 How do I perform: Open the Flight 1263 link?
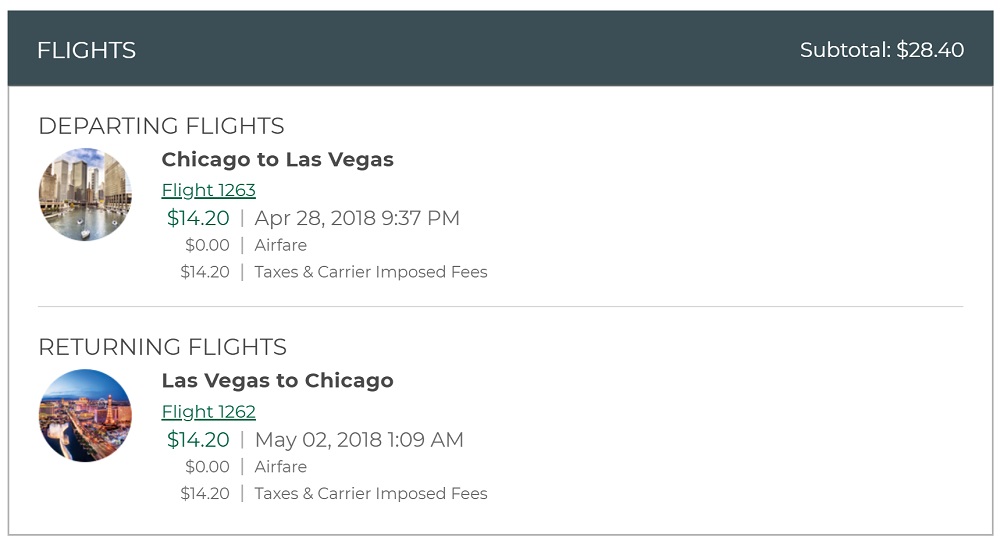(208, 190)
